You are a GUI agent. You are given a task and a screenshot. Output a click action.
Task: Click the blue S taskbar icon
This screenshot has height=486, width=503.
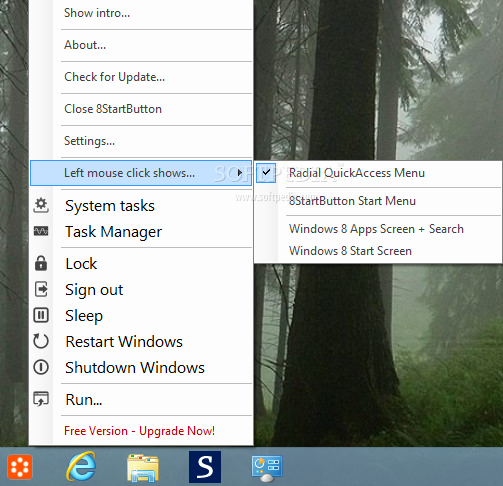coord(205,467)
